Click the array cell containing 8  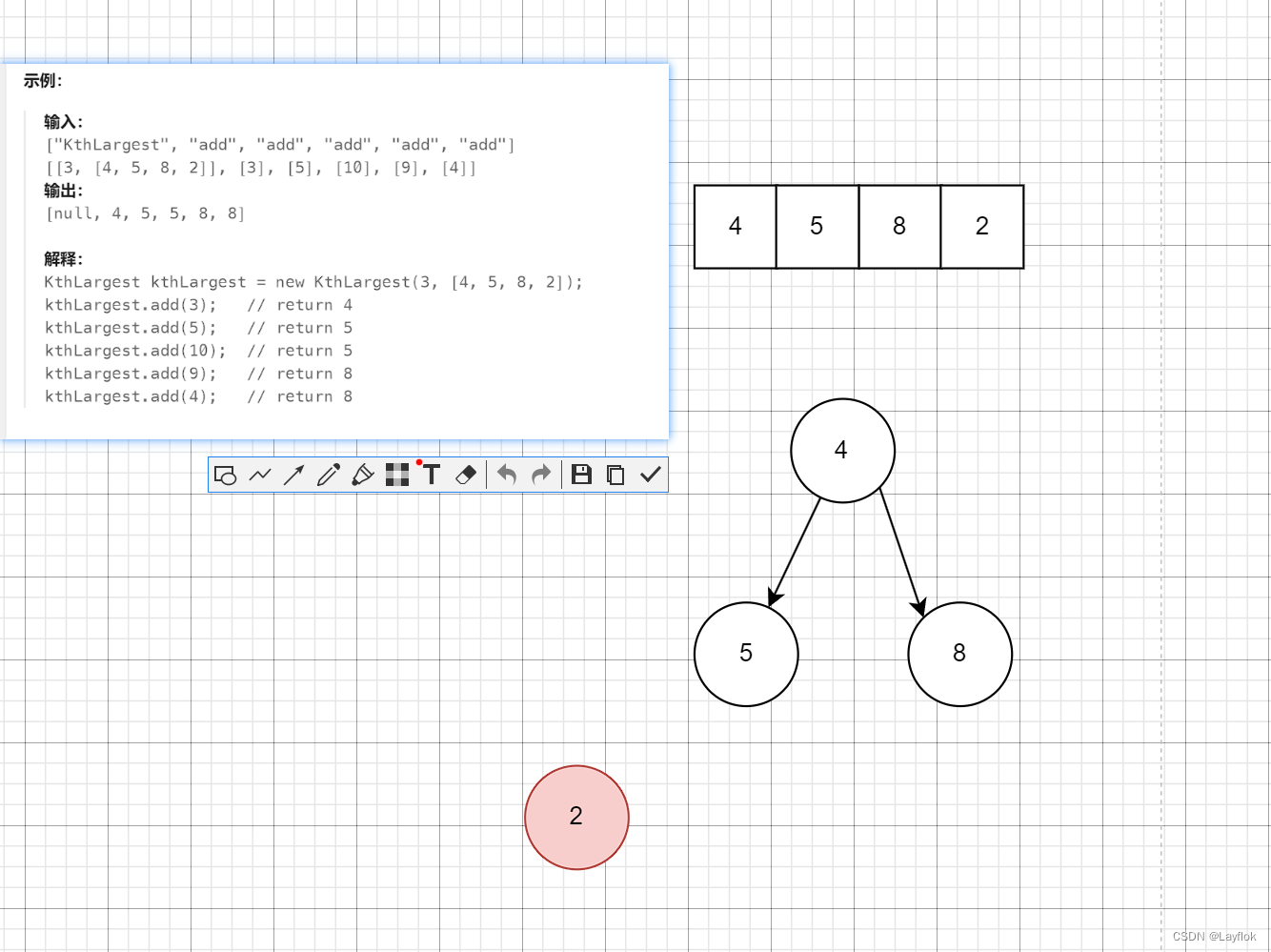coord(899,227)
